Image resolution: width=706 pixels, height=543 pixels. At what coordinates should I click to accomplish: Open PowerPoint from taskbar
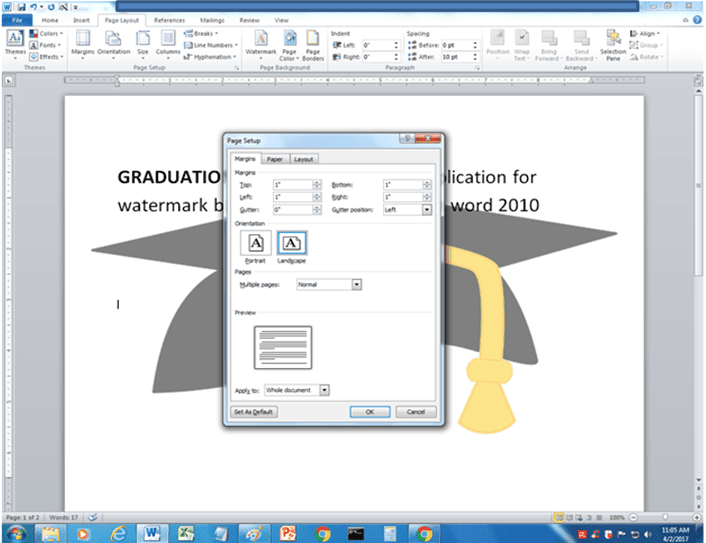(288, 534)
